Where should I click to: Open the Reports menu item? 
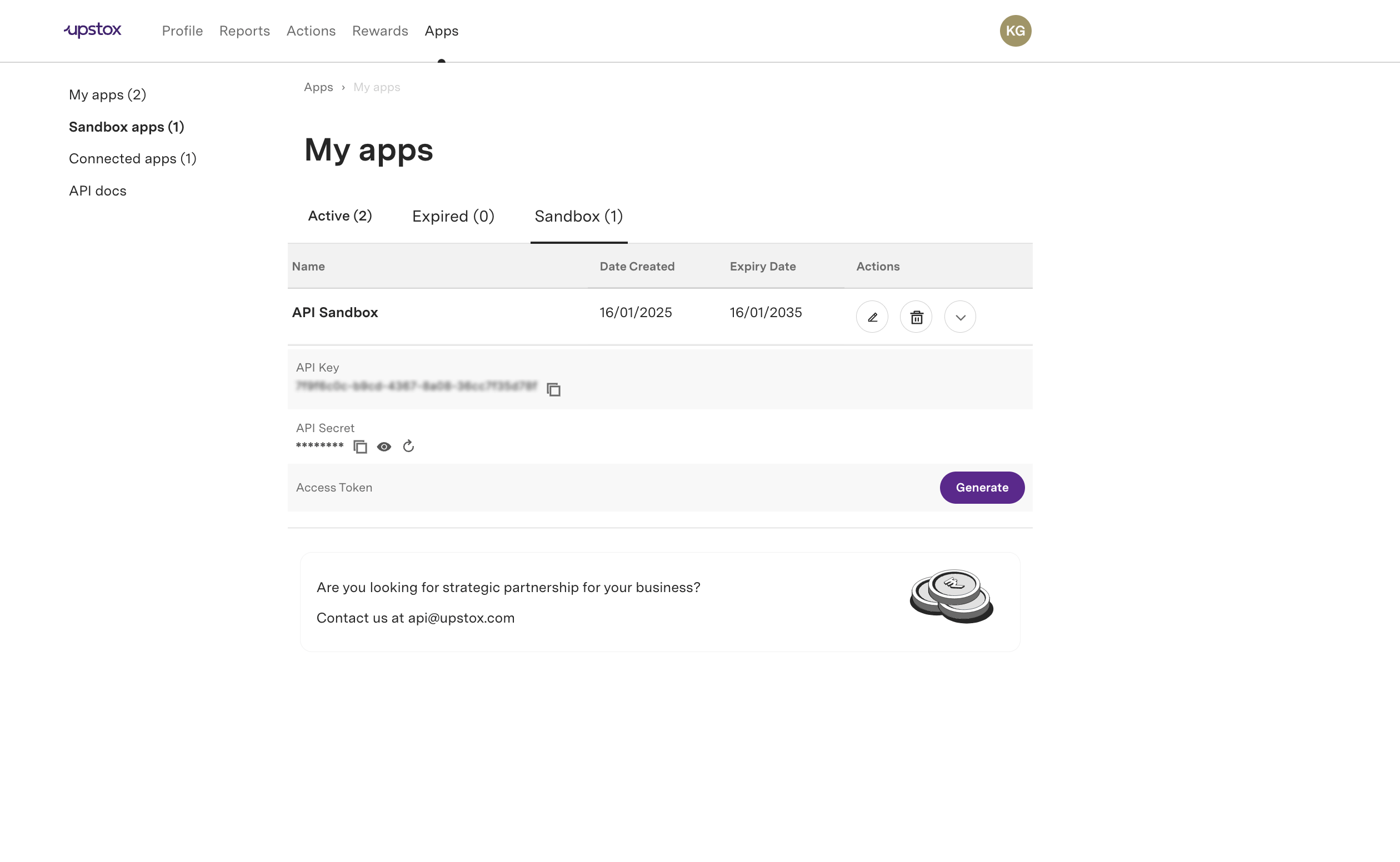point(244,31)
